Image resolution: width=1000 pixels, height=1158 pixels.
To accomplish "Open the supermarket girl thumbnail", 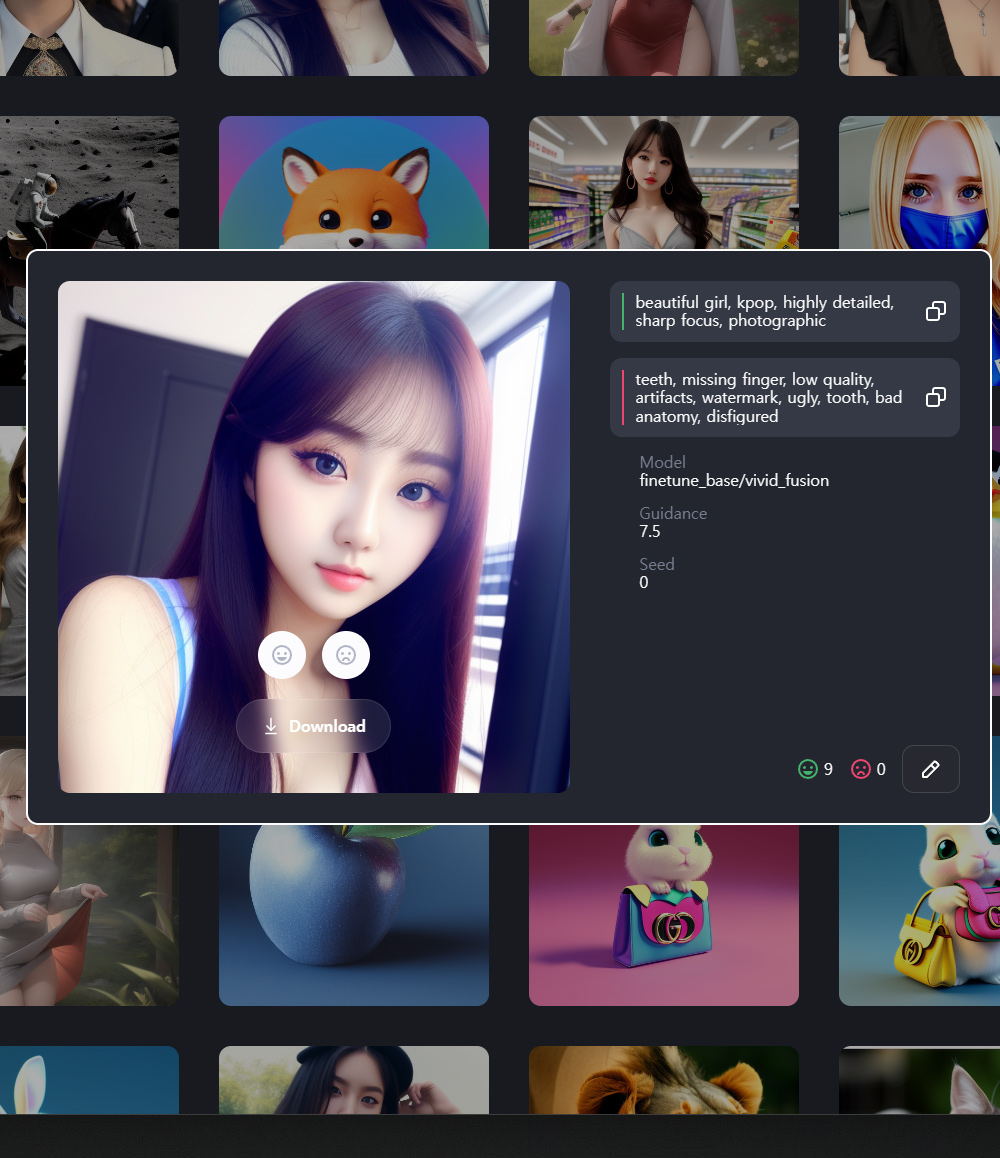I will tap(663, 182).
